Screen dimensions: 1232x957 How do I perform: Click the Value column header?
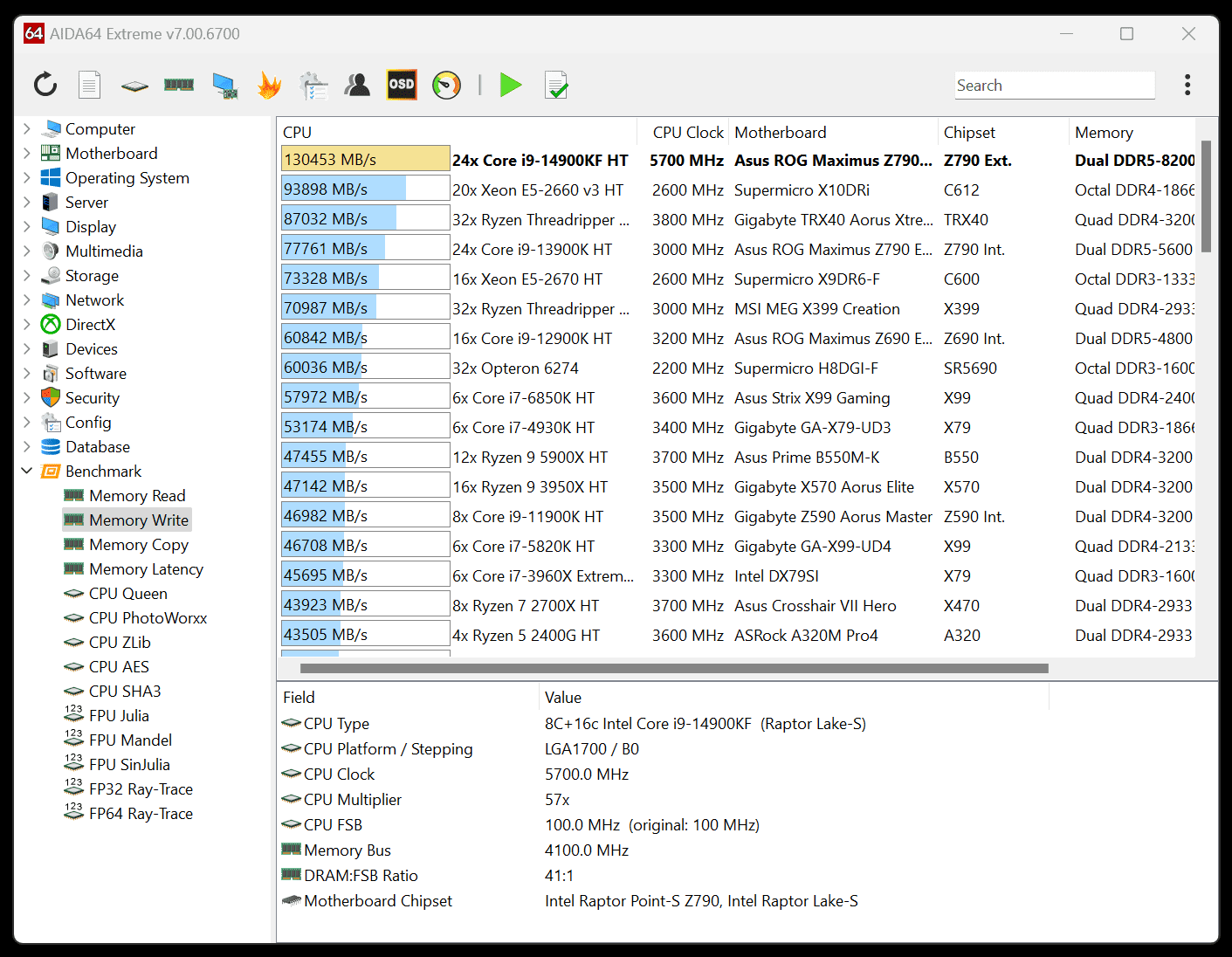pos(794,697)
